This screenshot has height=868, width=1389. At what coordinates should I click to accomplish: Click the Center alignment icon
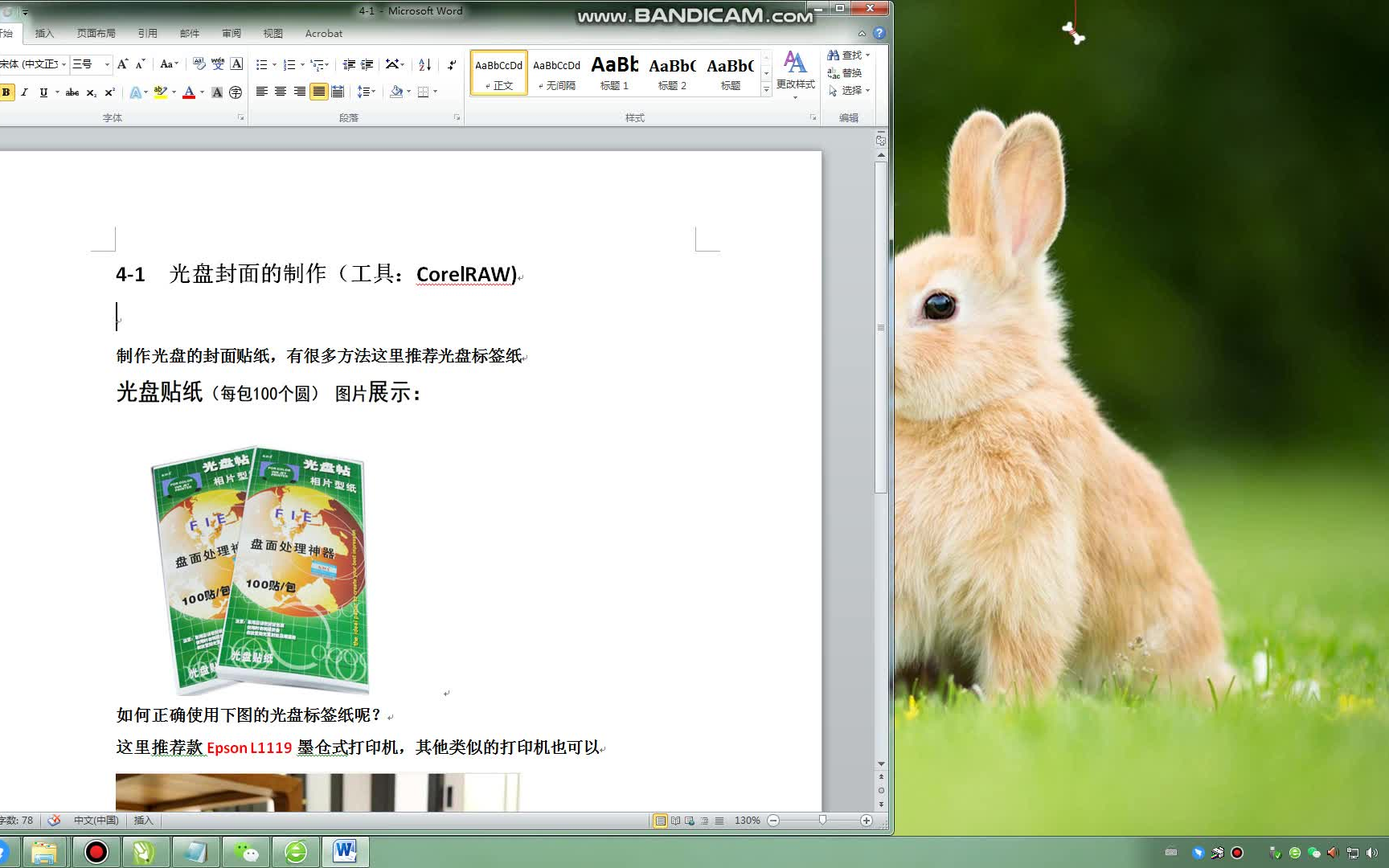click(281, 92)
